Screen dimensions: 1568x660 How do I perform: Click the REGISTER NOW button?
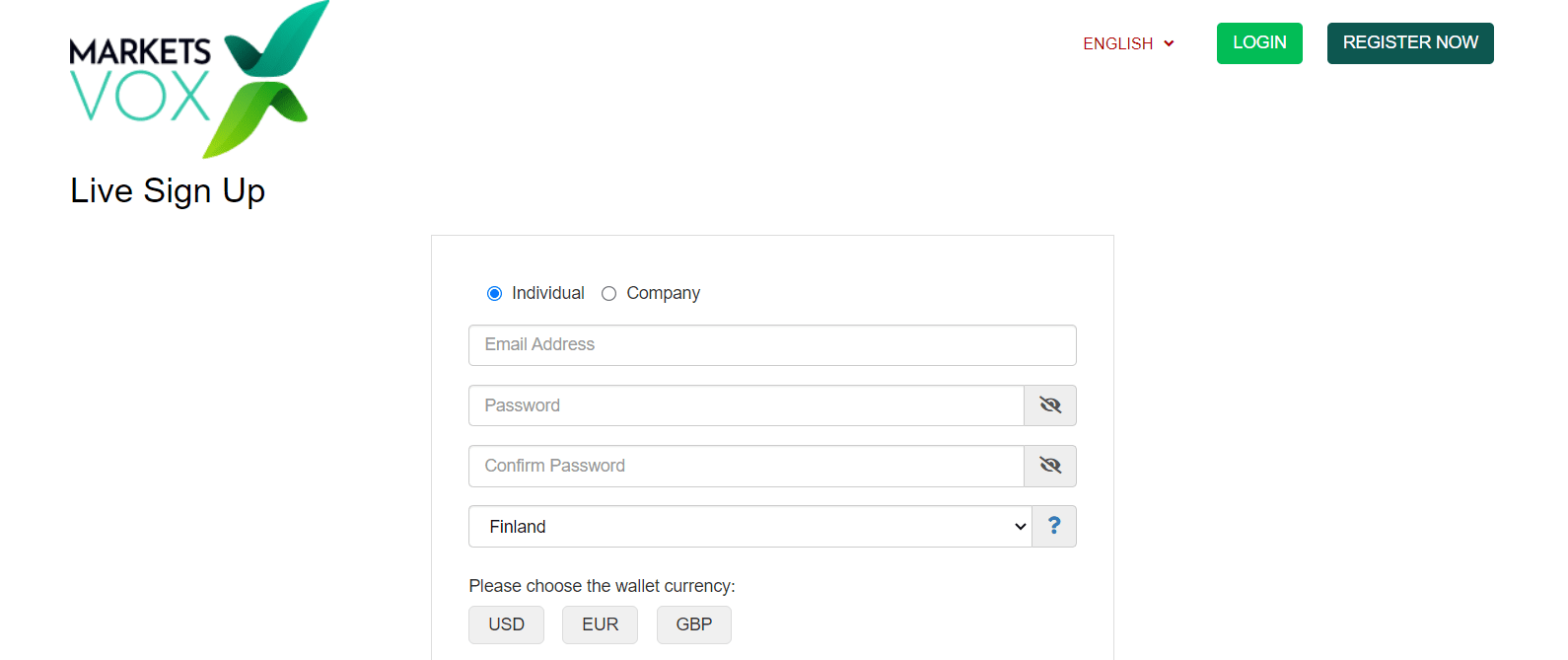coord(1410,43)
